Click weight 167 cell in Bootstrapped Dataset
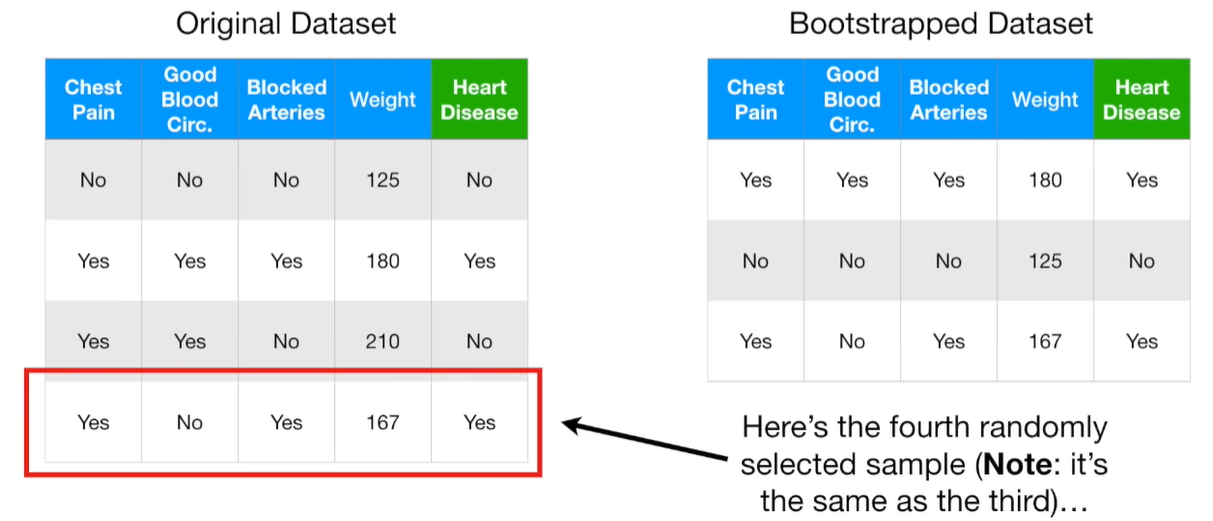Image resolution: width=1213 pixels, height=521 pixels. [x=1044, y=341]
